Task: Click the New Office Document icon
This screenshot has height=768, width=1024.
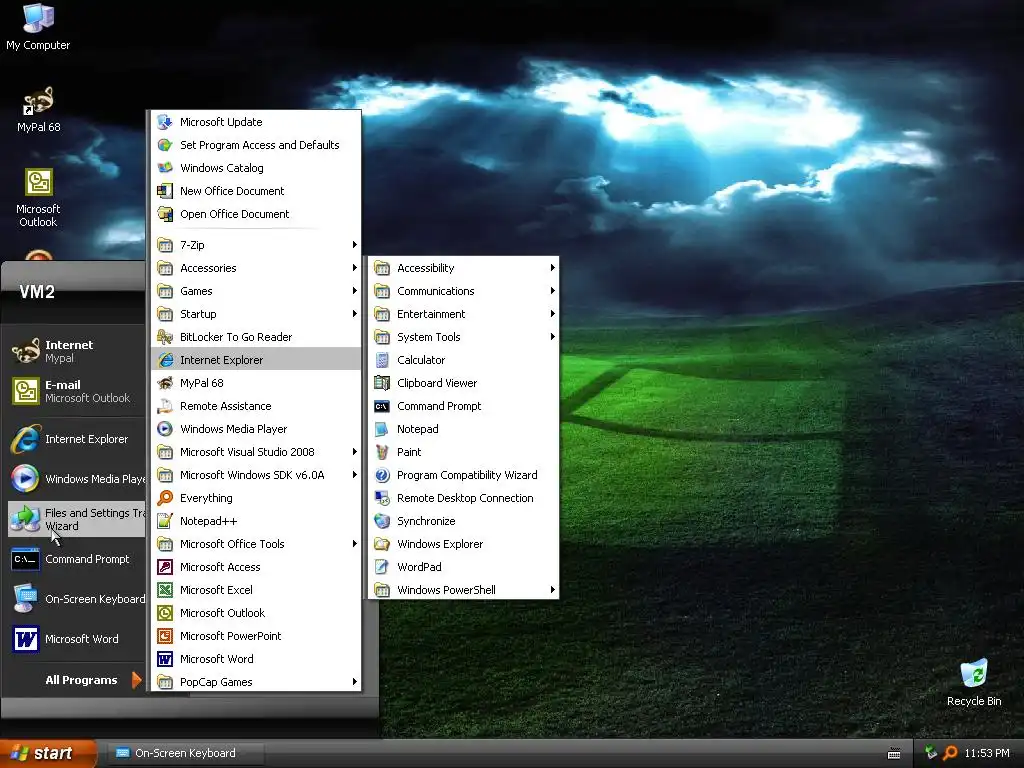Action: pos(165,191)
